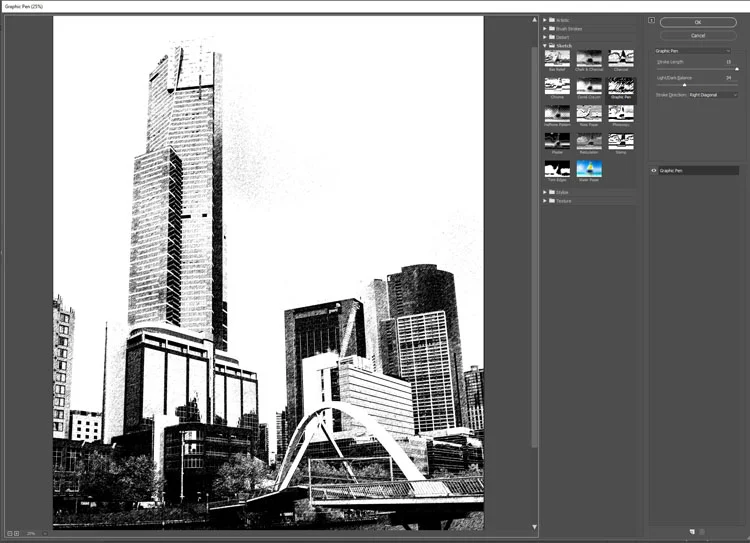Click the Stroke Length value field
Screen dimensions: 750x543
(728, 62)
